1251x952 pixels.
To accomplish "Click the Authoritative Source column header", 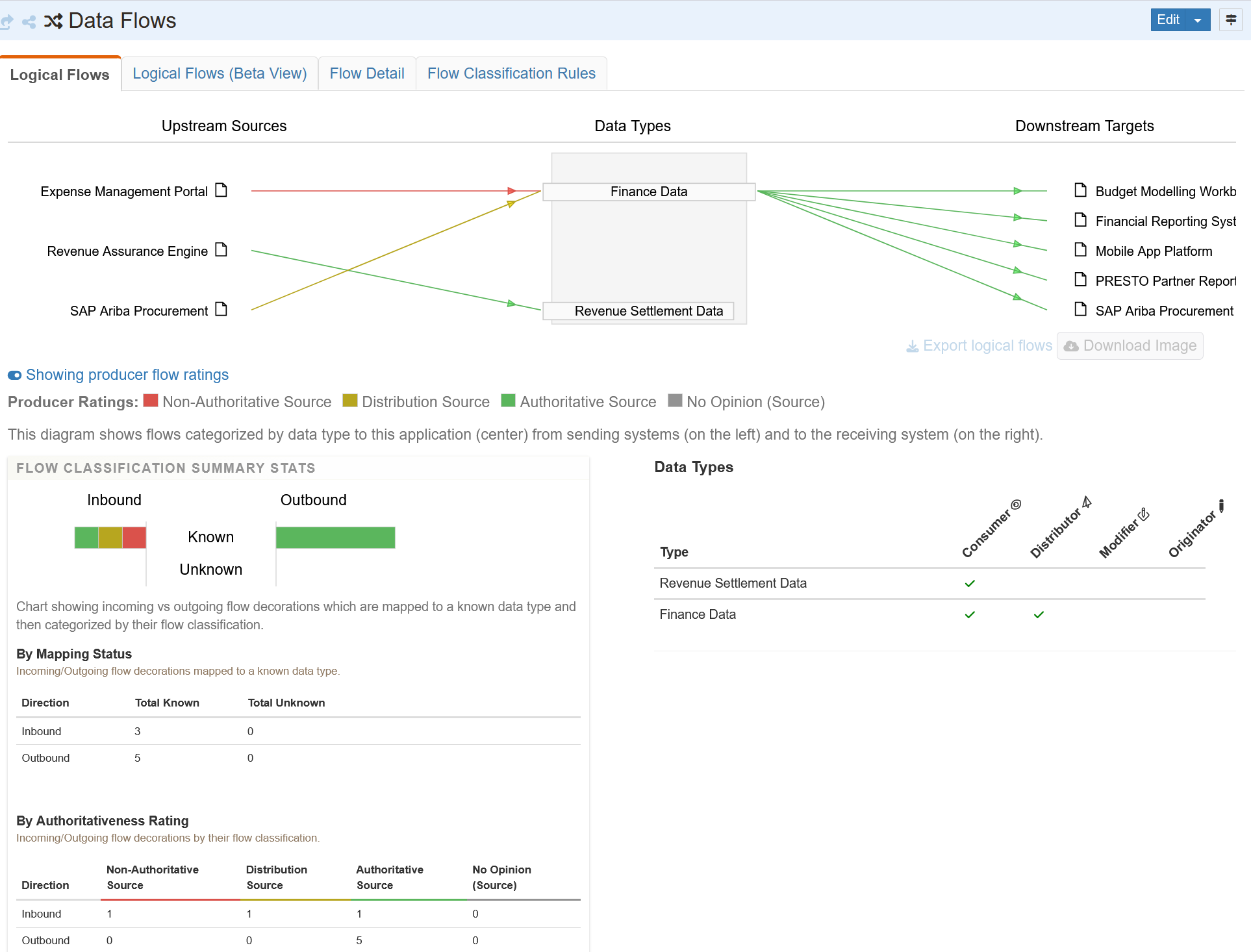I will [x=390, y=877].
